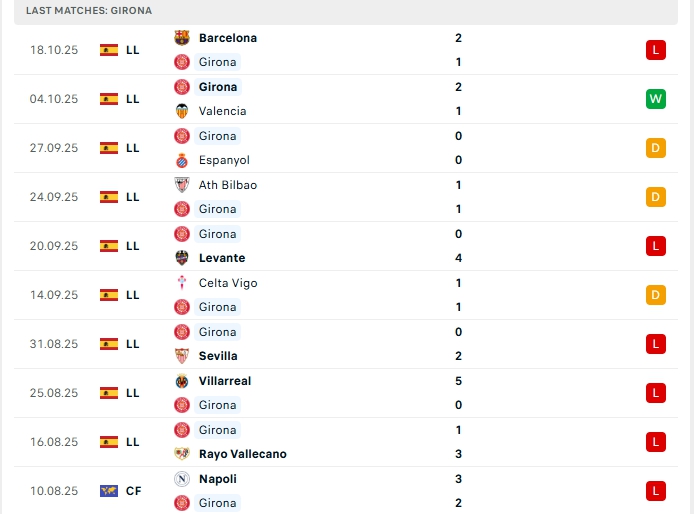Click the red L badge for Barcelona match
The height and width of the screenshot is (514, 694).
click(x=656, y=50)
